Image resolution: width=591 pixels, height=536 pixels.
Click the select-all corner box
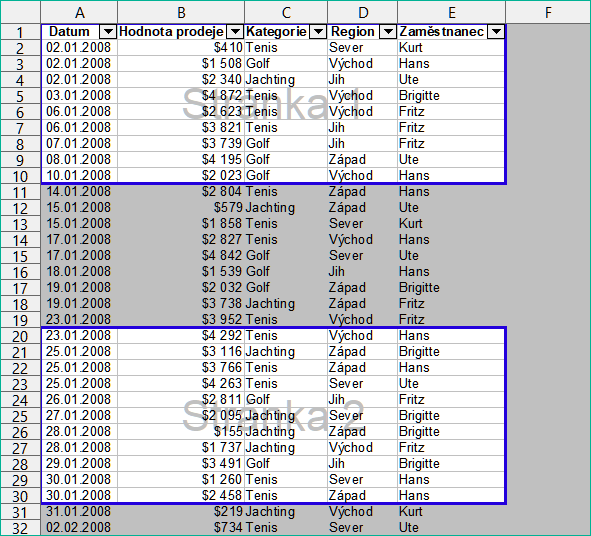(20, 12)
